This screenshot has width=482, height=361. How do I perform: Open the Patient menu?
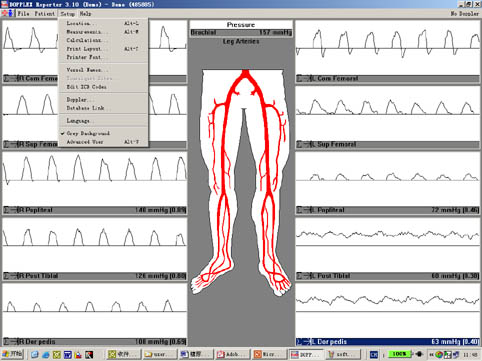[45, 14]
